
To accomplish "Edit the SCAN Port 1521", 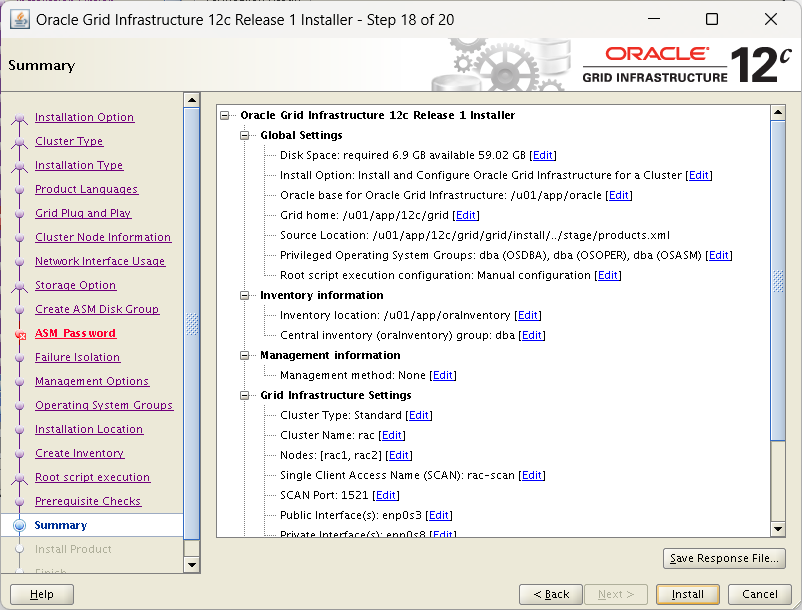I will pyautogui.click(x=386, y=495).
